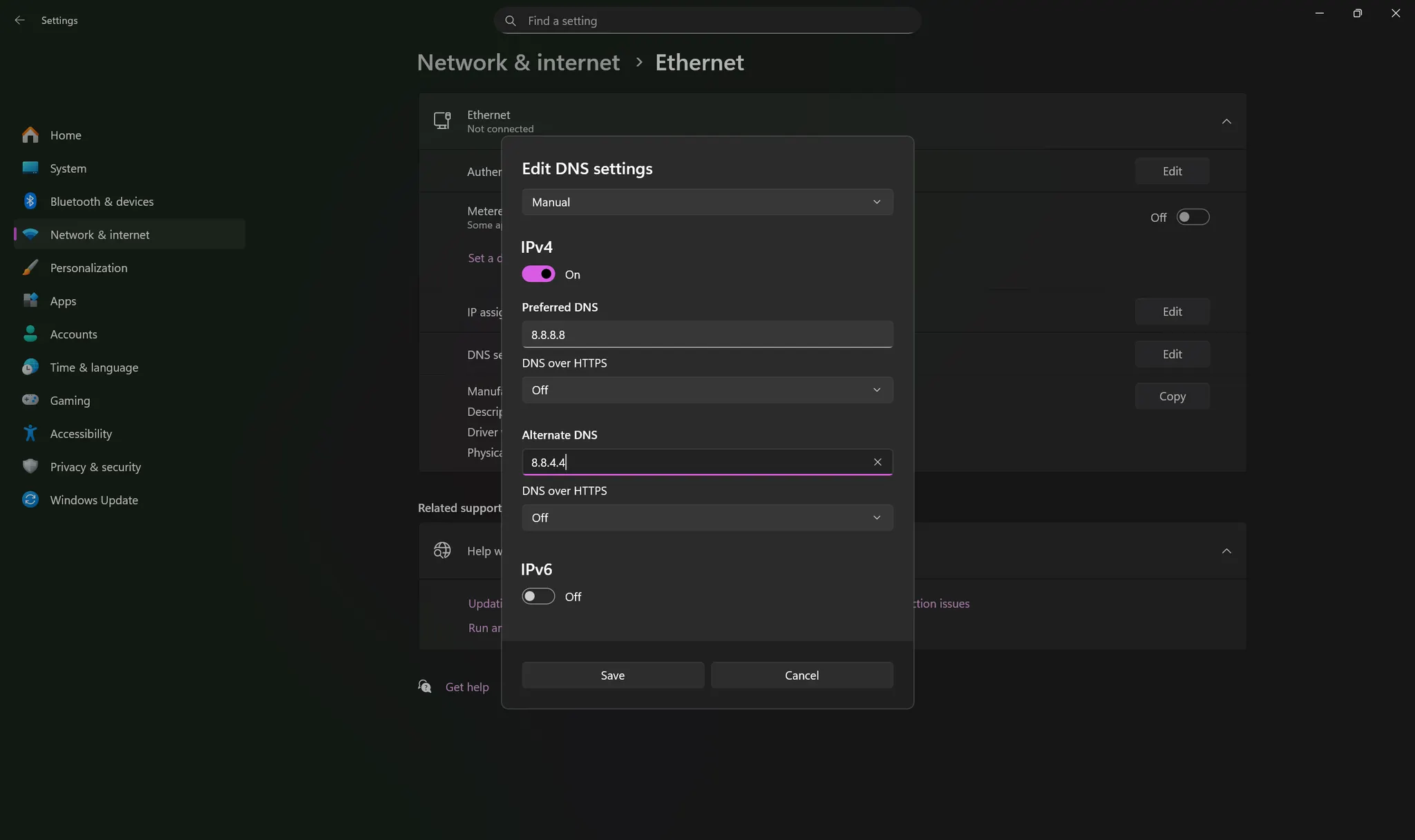
Task: Cancel the DNS settings dialog
Action: tap(801, 675)
